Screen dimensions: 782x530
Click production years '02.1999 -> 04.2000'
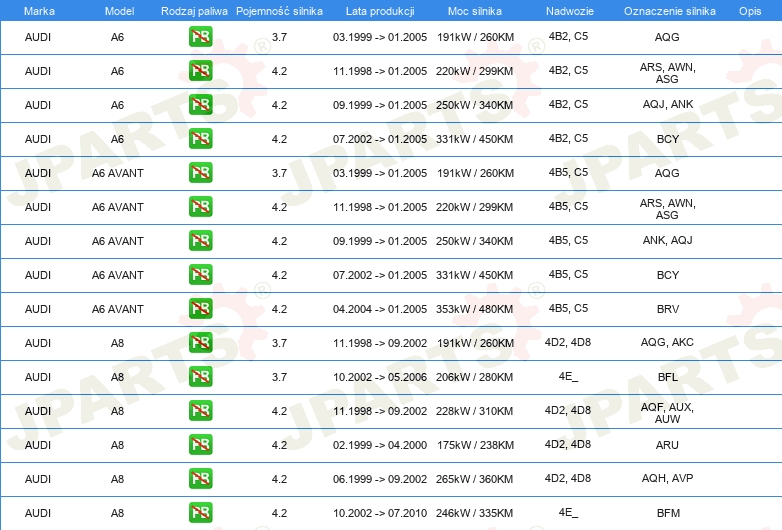tap(380, 445)
